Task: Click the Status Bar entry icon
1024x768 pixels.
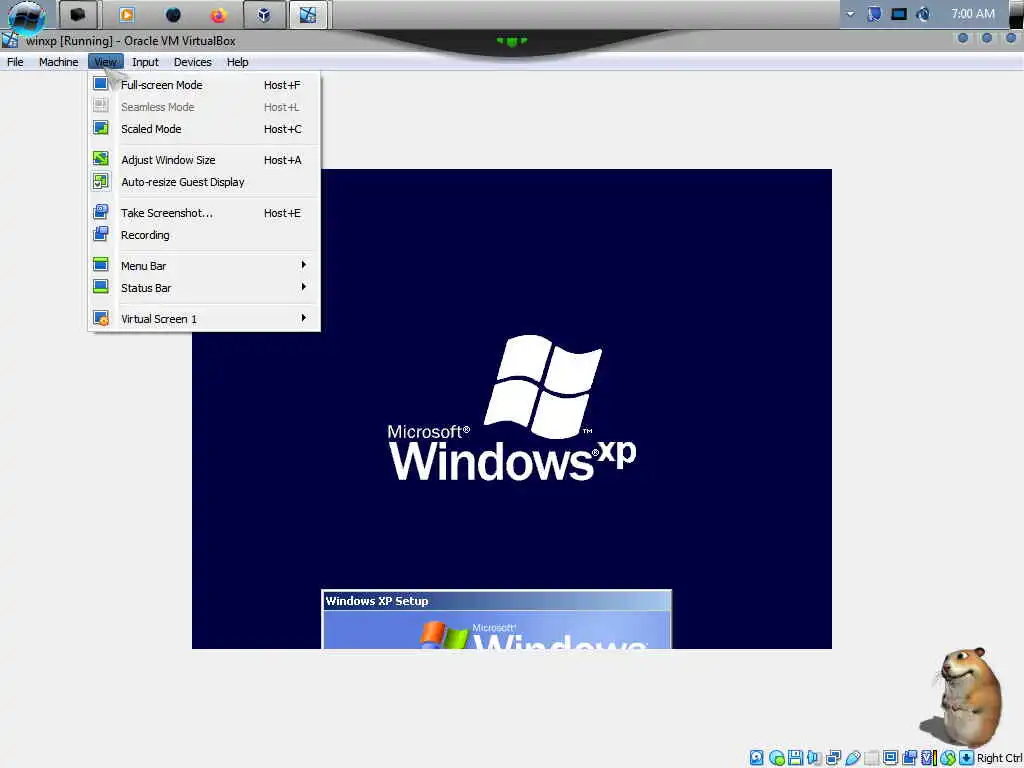Action: 101,287
